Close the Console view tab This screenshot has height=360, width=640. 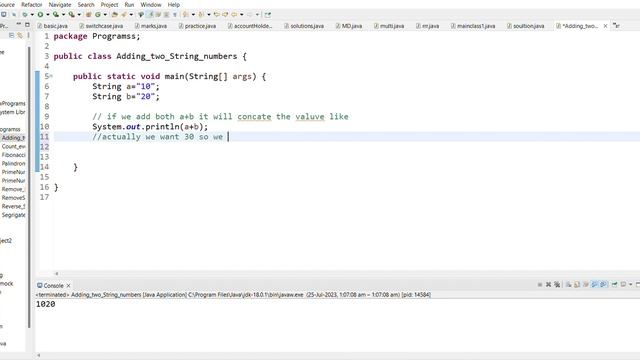click(69, 286)
